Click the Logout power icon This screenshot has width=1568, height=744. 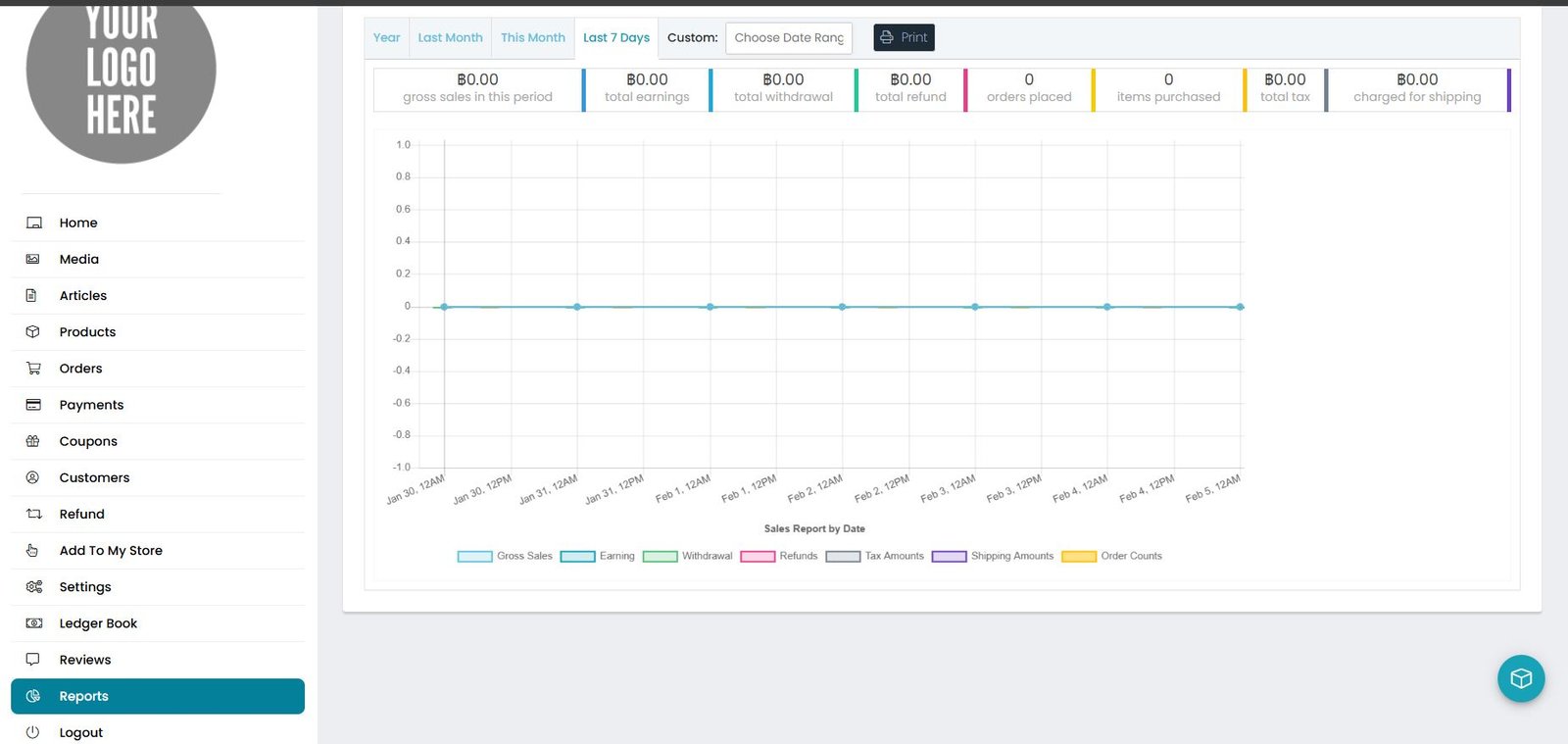[x=33, y=732]
